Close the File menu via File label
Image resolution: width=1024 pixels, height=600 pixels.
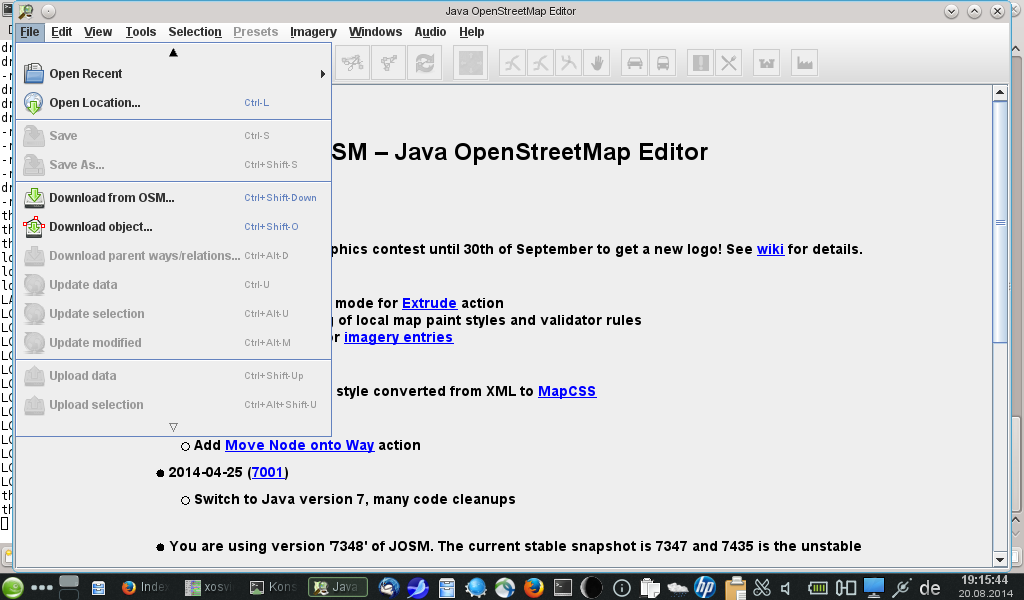tap(29, 32)
